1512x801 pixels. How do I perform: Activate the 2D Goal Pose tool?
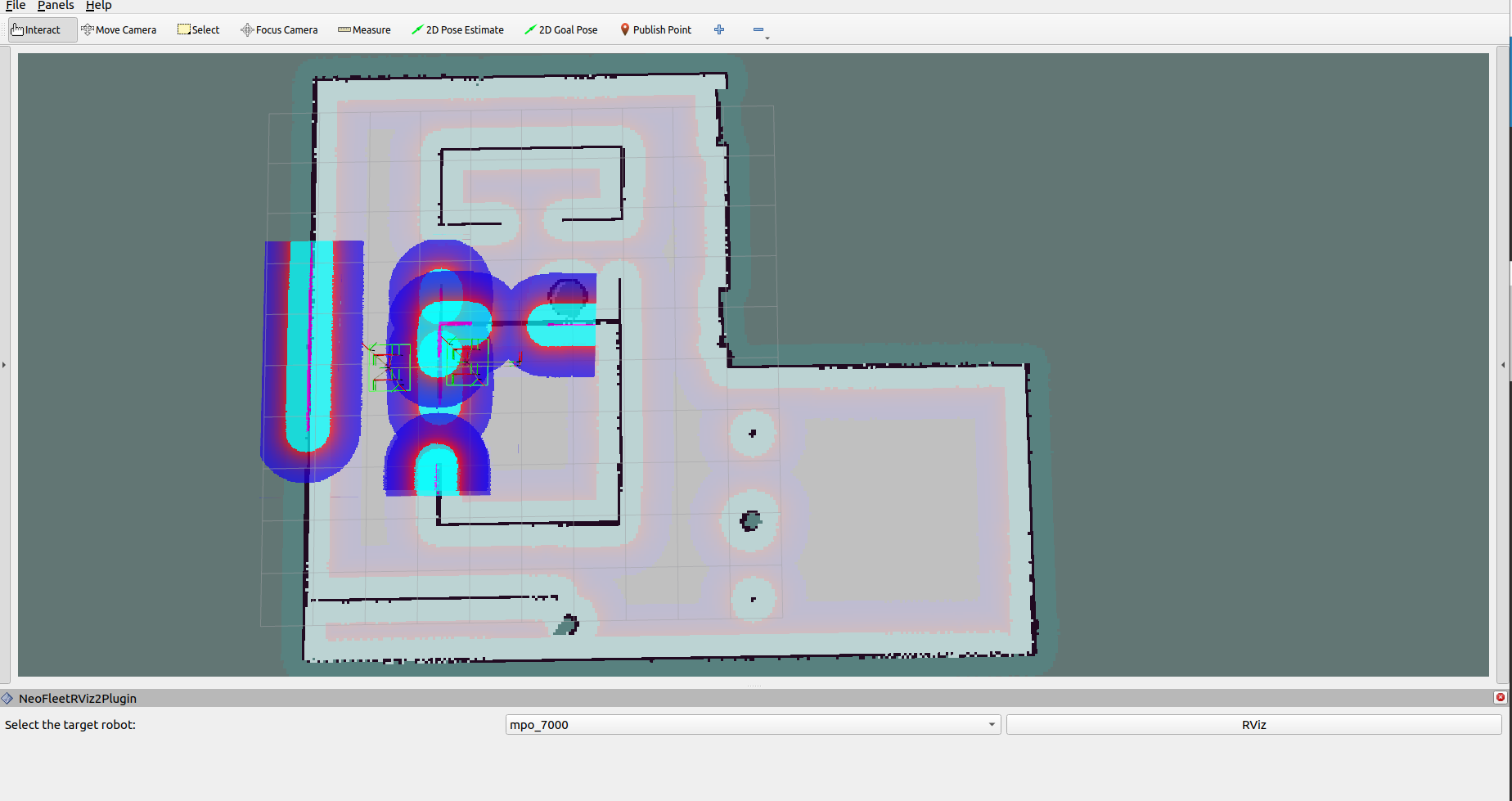(561, 29)
